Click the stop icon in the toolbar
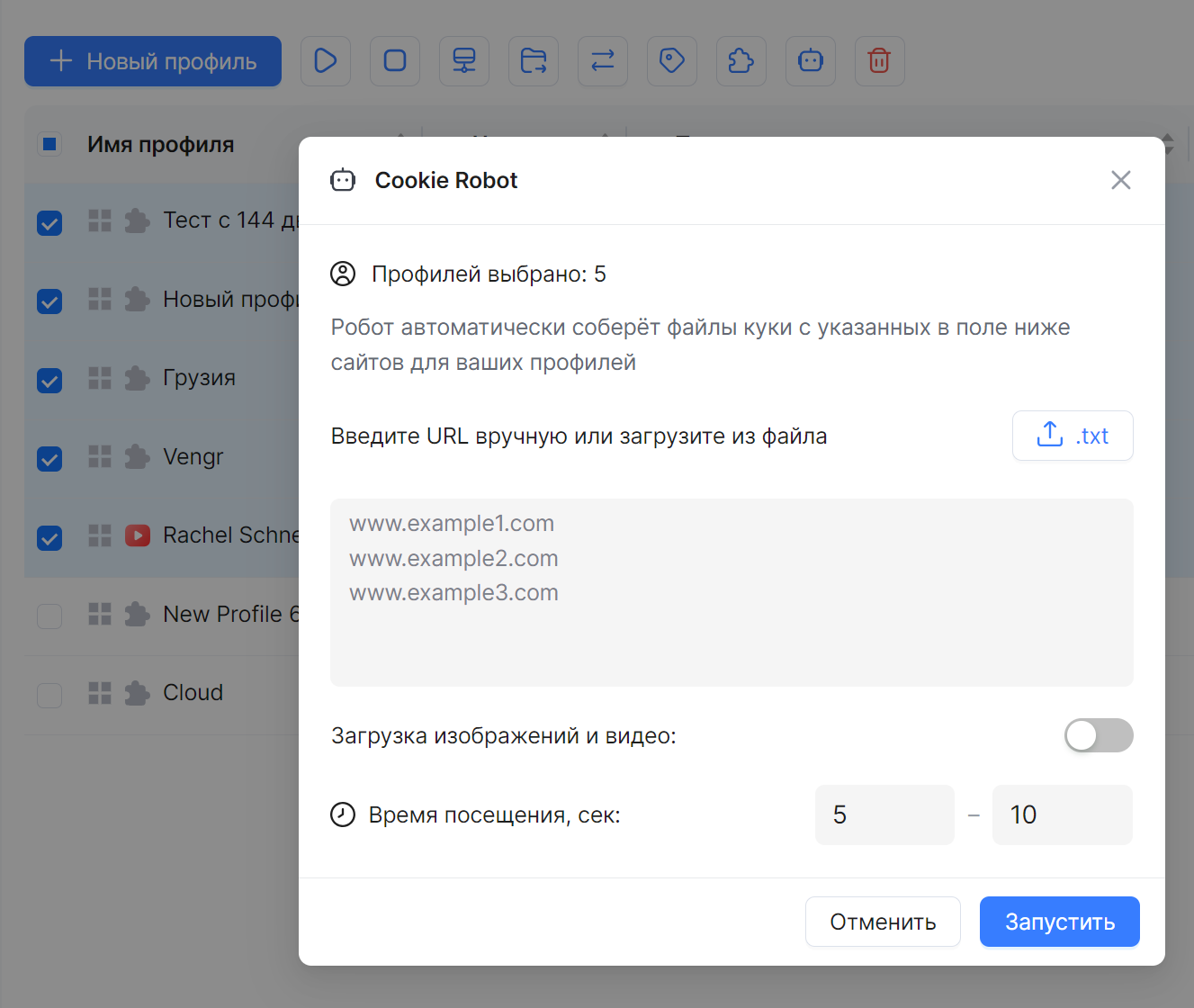Screen dimensions: 1194x1008 [x=395, y=61]
